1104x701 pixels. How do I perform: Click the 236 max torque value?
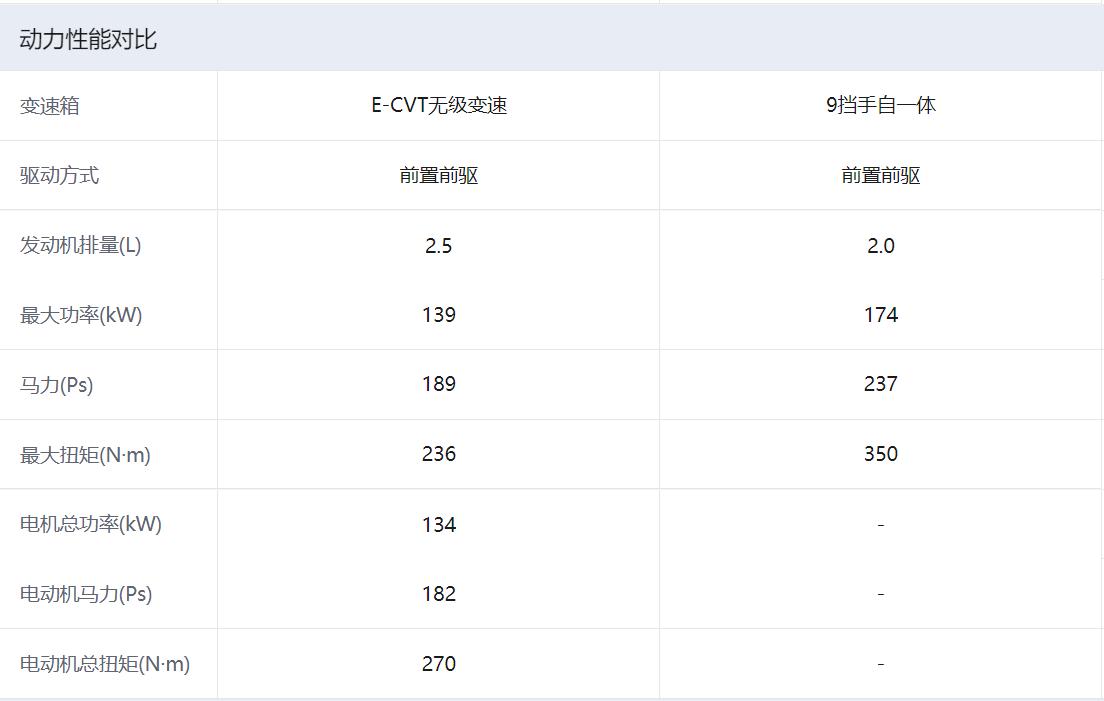click(439, 454)
